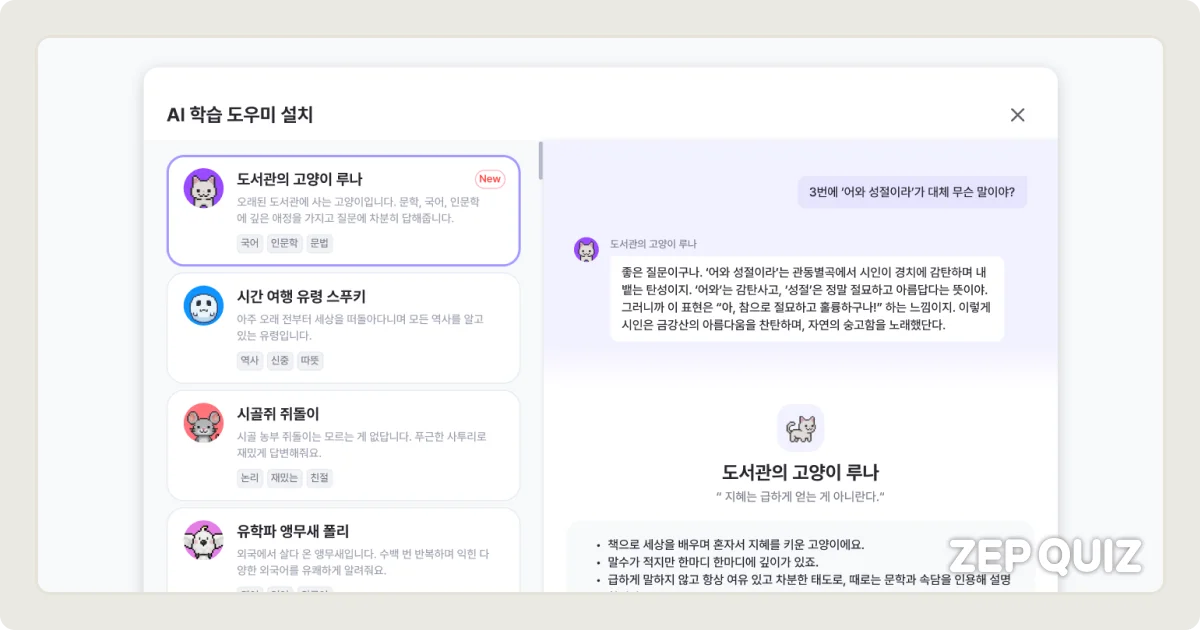Click the character list scrollbar

(540, 160)
